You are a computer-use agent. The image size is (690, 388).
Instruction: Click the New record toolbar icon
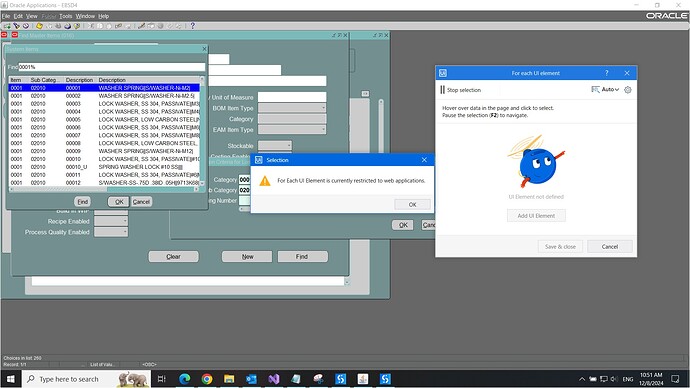[7, 26]
